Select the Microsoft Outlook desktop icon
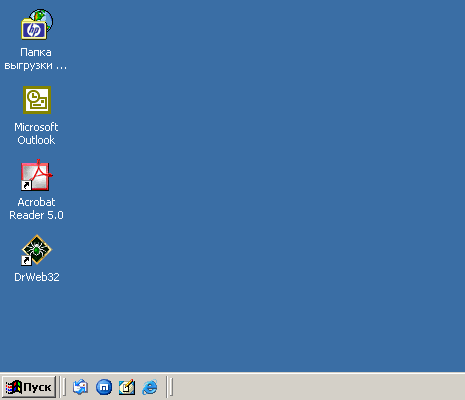This screenshot has width=465, height=400. click(37, 100)
